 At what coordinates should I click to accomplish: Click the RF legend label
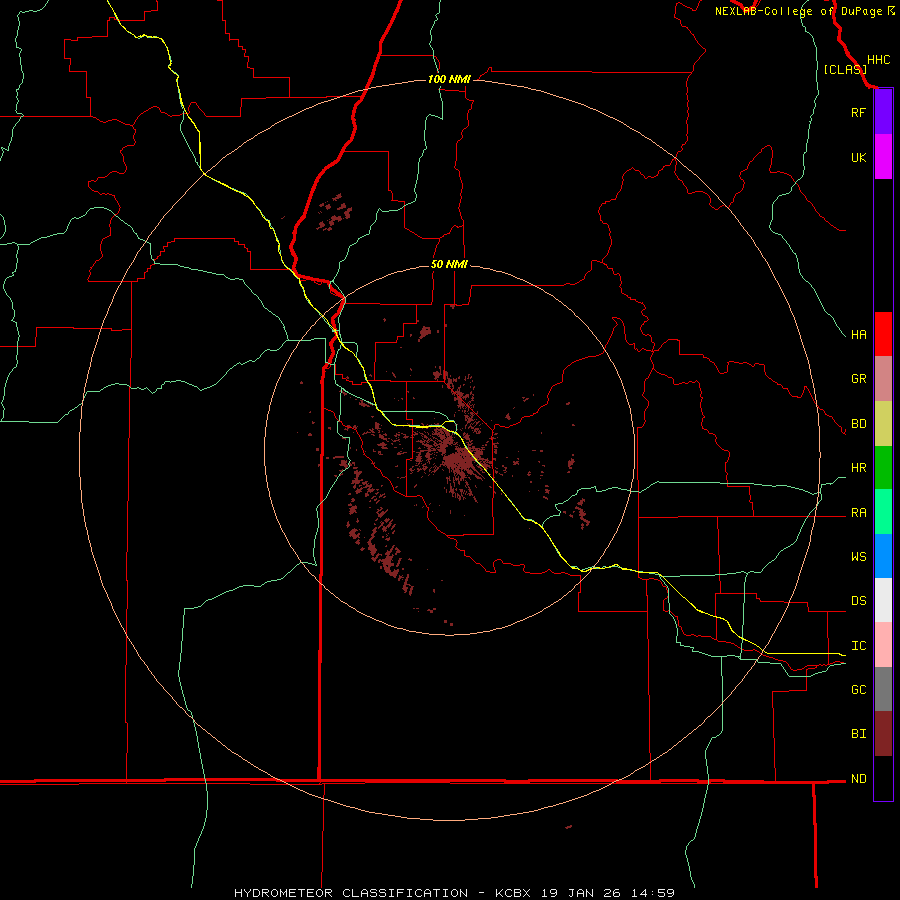tap(858, 112)
